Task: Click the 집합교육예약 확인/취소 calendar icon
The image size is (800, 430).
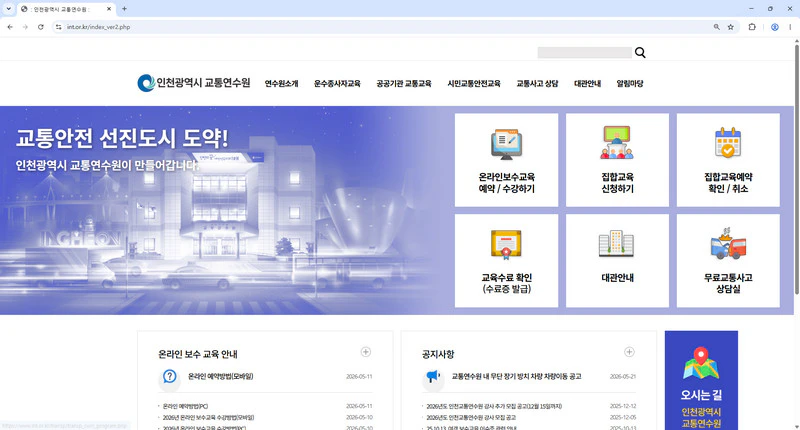Action: click(x=728, y=143)
